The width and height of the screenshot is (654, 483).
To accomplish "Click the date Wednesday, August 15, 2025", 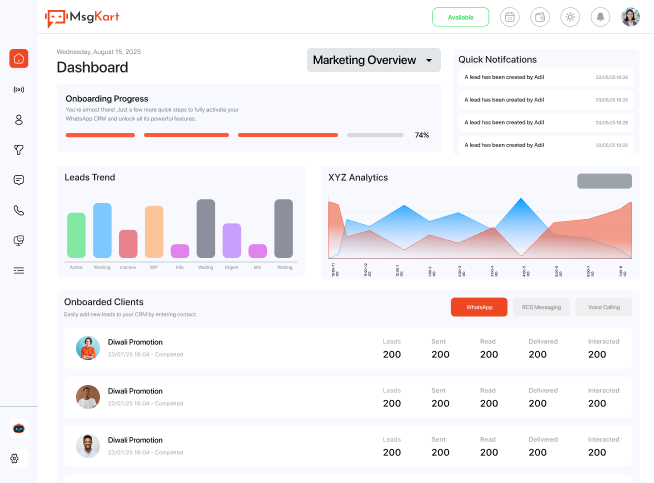I will 99,52.
